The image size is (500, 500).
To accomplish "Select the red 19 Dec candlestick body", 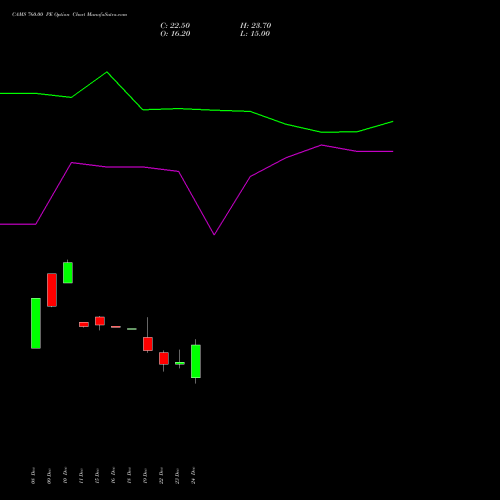I will point(148,344).
